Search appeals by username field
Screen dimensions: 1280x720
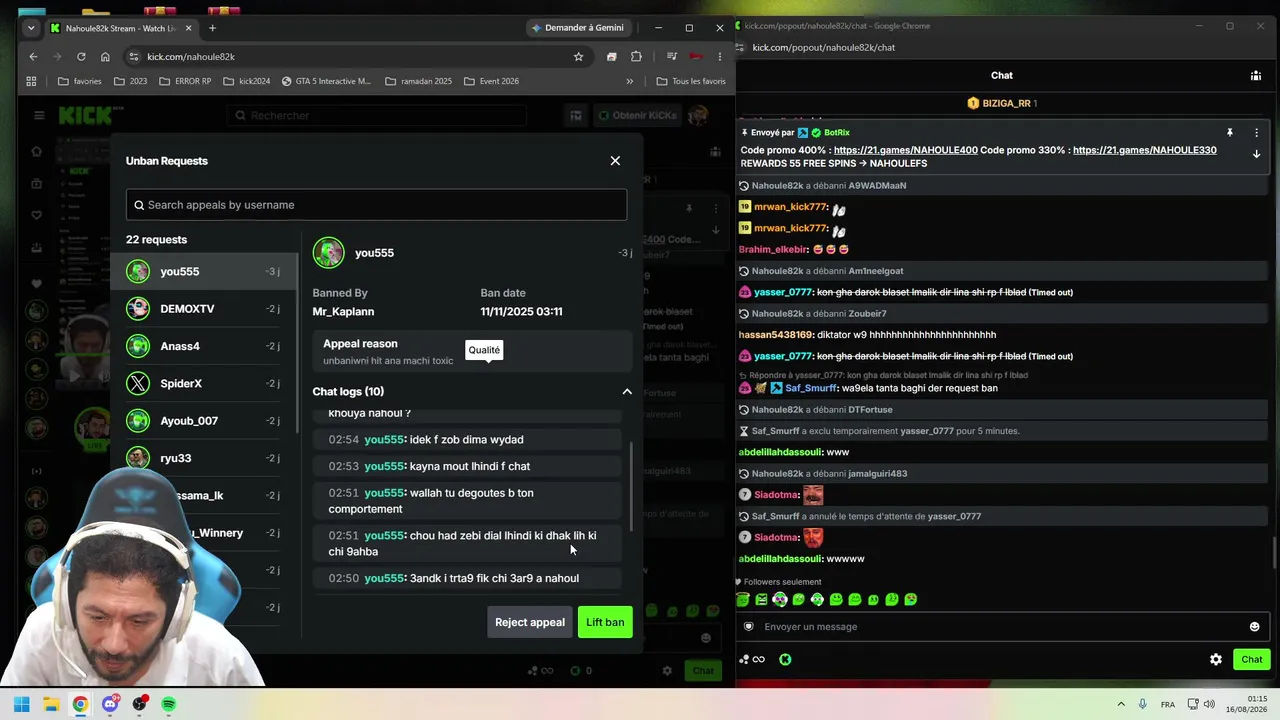(376, 205)
